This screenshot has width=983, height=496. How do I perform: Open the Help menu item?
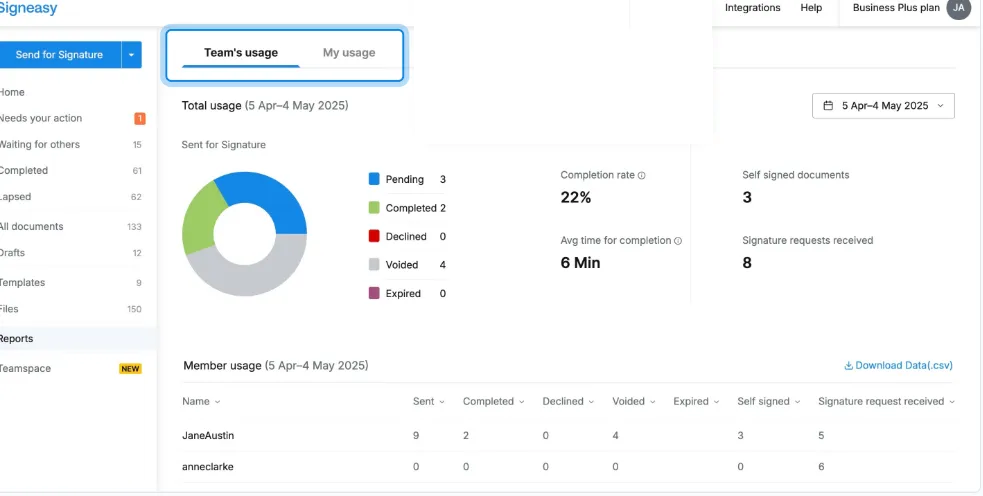click(811, 8)
